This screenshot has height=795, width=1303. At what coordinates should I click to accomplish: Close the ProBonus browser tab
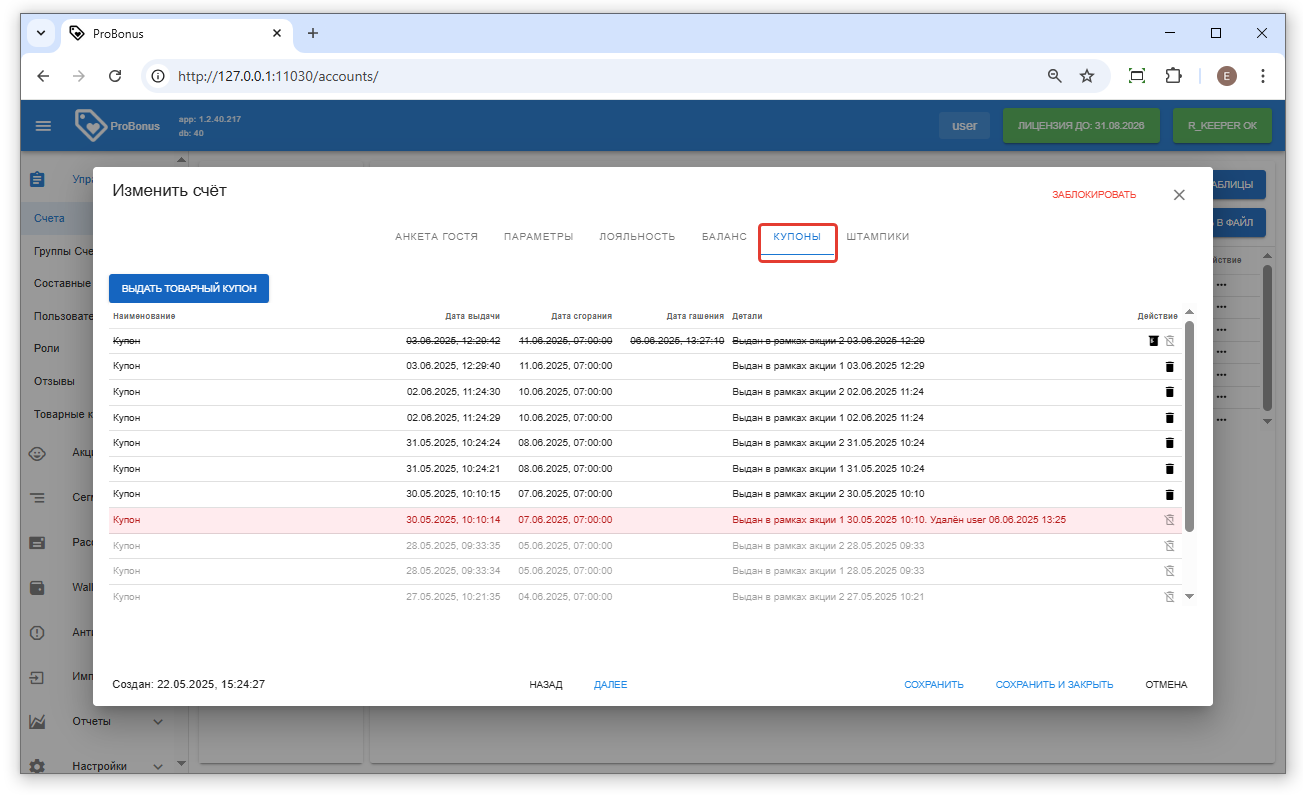point(277,33)
